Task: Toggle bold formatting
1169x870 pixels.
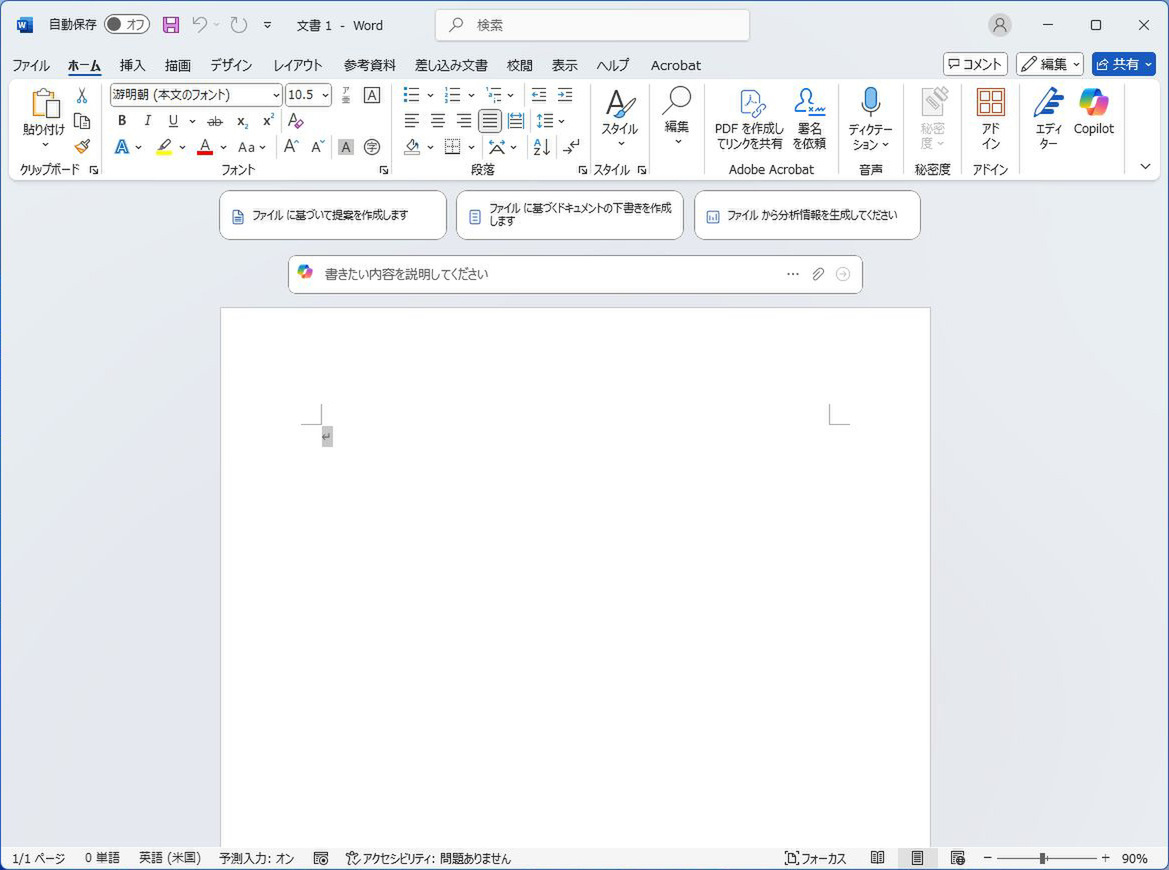Action: (122, 121)
